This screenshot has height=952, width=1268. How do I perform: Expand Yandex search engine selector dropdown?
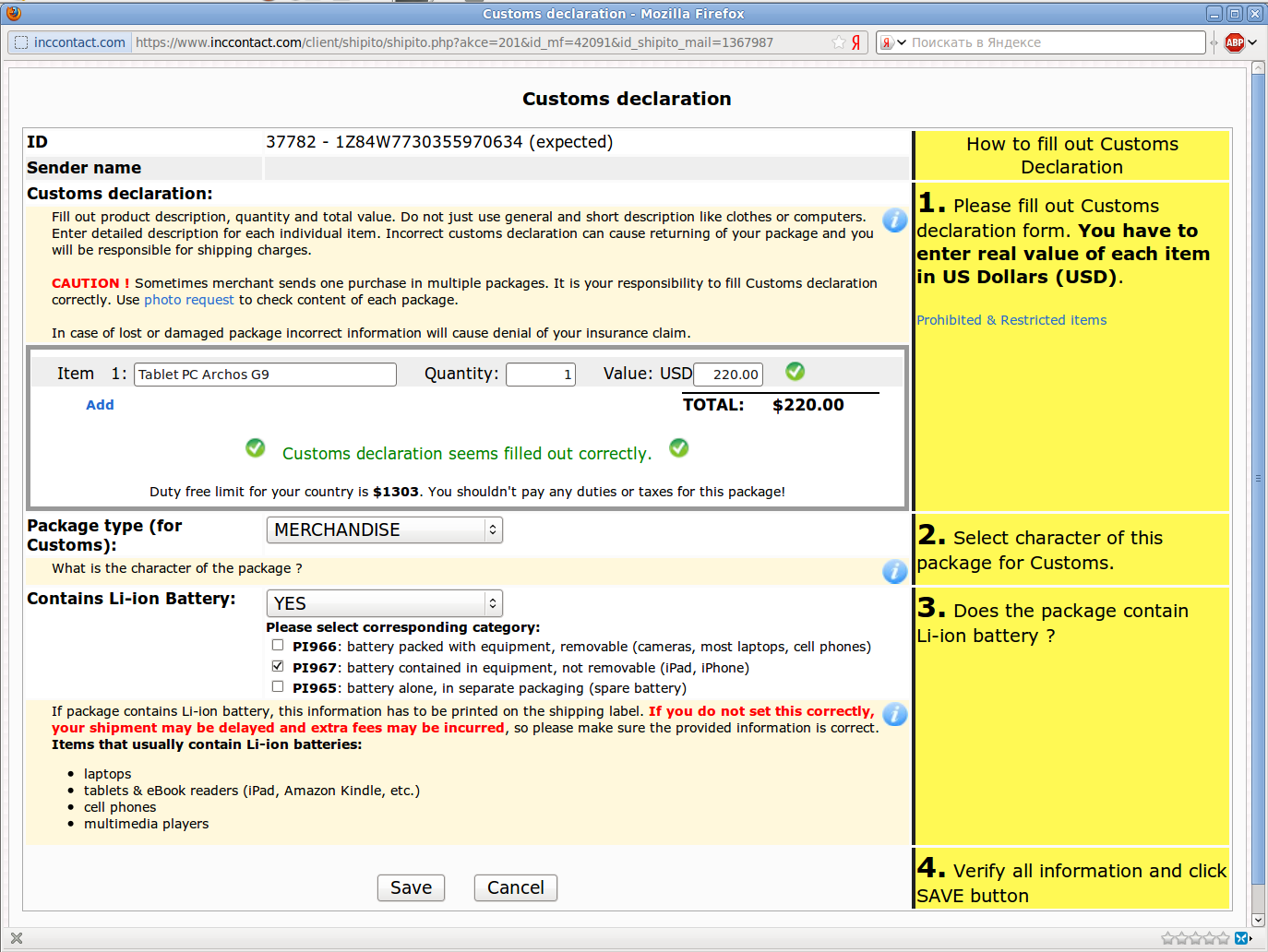892,42
